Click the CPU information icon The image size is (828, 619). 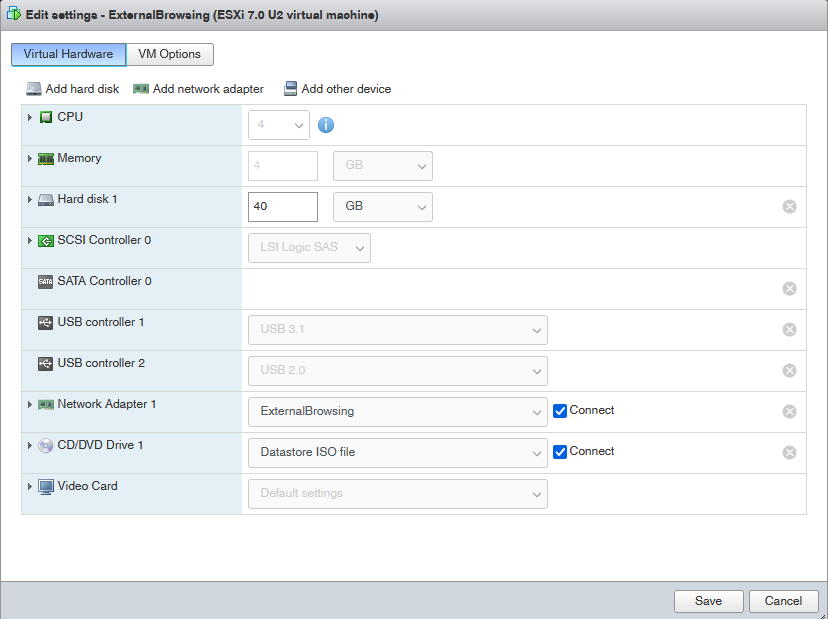(x=325, y=124)
